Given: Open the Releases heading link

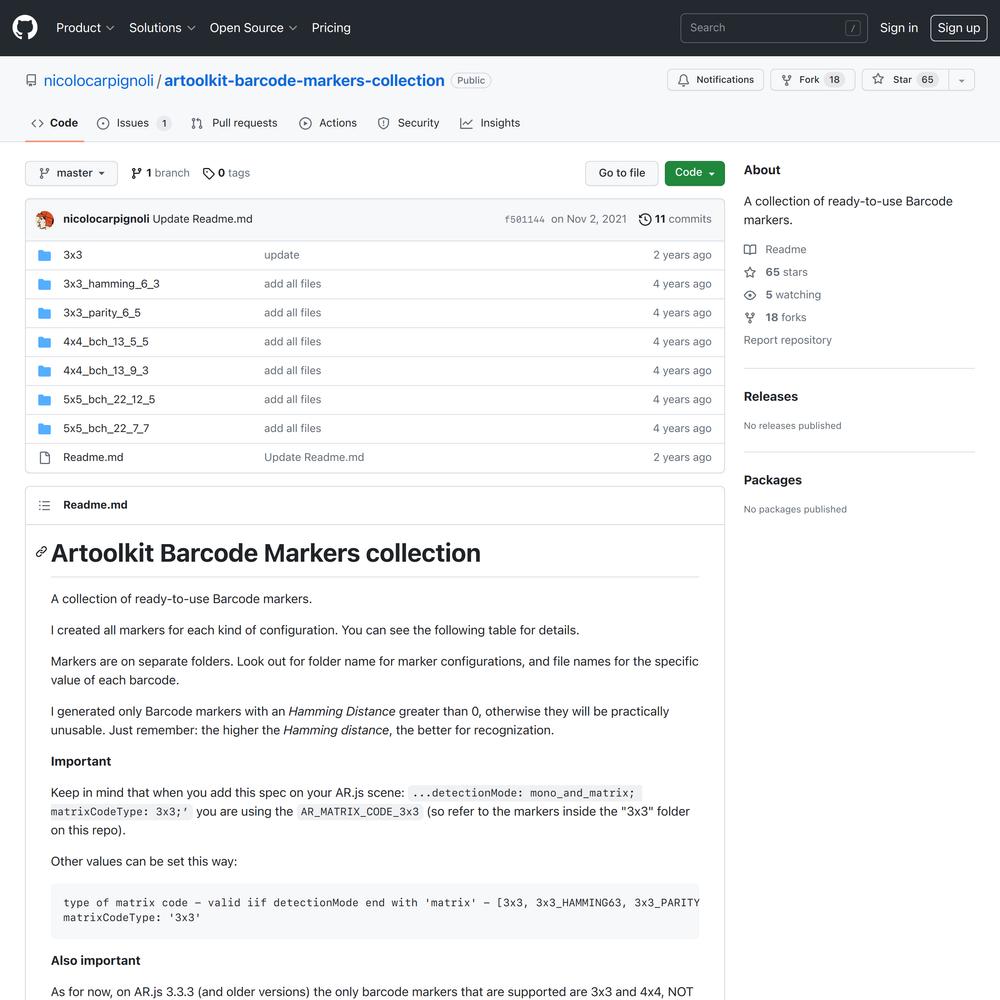Looking at the screenshot, I should coord(770,397).
